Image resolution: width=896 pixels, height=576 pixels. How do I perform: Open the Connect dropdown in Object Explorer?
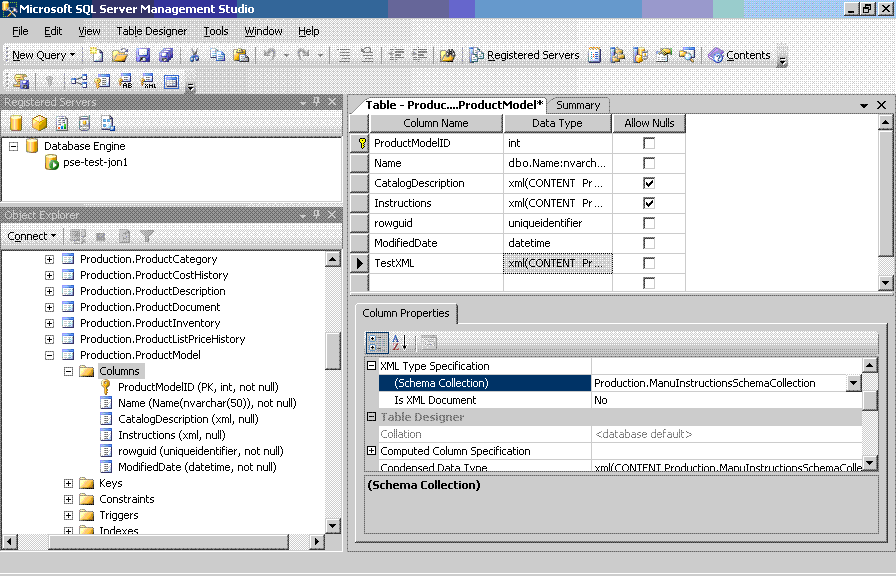point(31,236)
